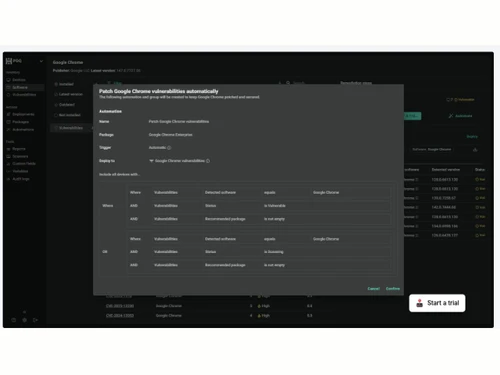Click the automation name Patch Google Chrome vulnerabilities
Viewport: 500px width, 375px height.
(179, 122)
